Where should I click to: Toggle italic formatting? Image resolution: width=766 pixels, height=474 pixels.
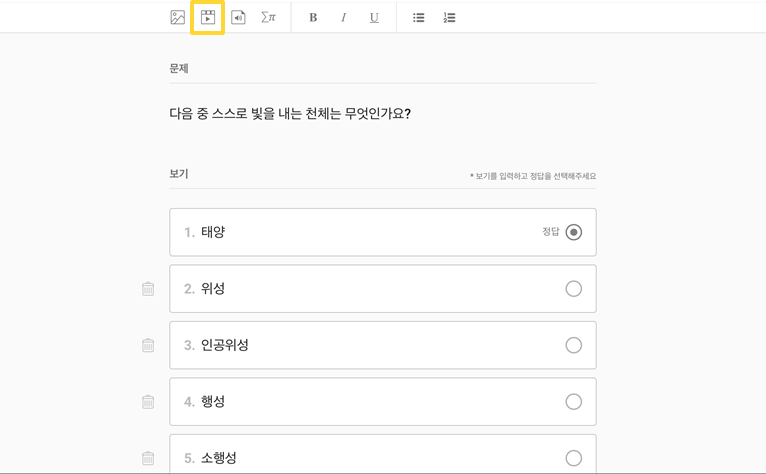(x=343, y=18)
